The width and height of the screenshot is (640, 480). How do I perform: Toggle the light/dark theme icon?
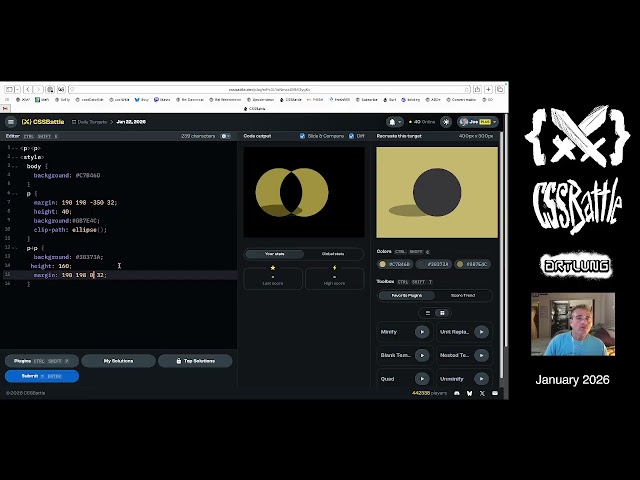coord(446,122)
